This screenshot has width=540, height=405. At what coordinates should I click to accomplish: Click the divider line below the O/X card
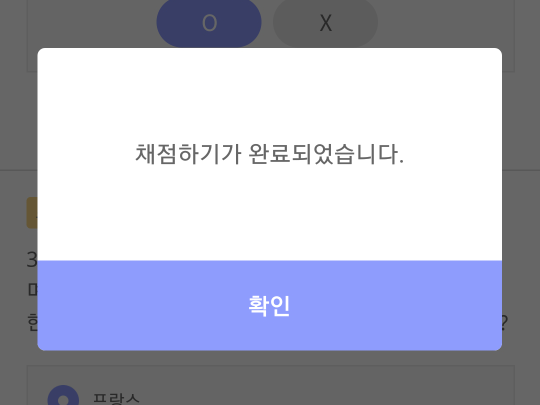(x=19, y=170)
